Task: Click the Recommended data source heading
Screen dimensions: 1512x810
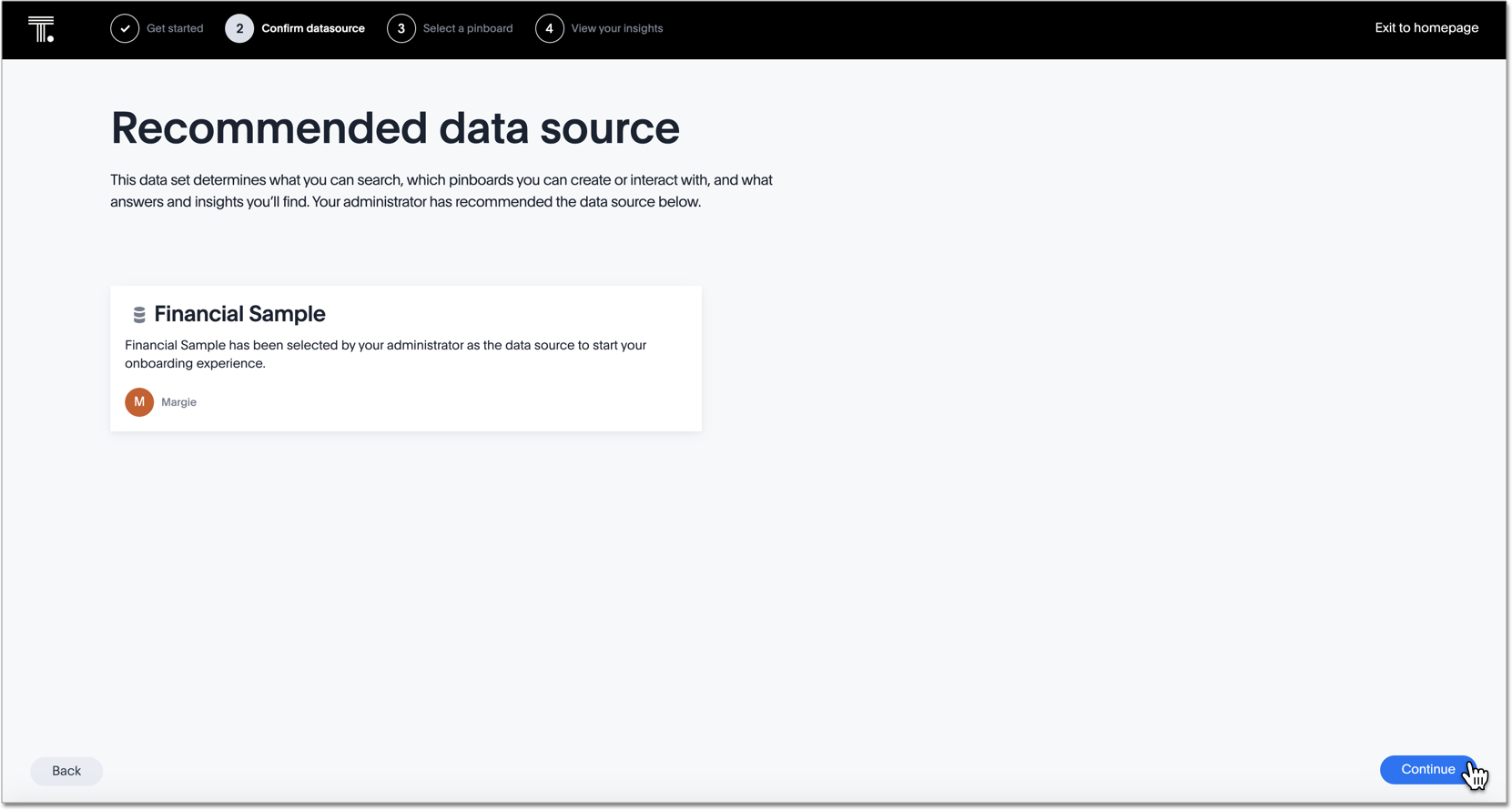Action: [395, 128]
